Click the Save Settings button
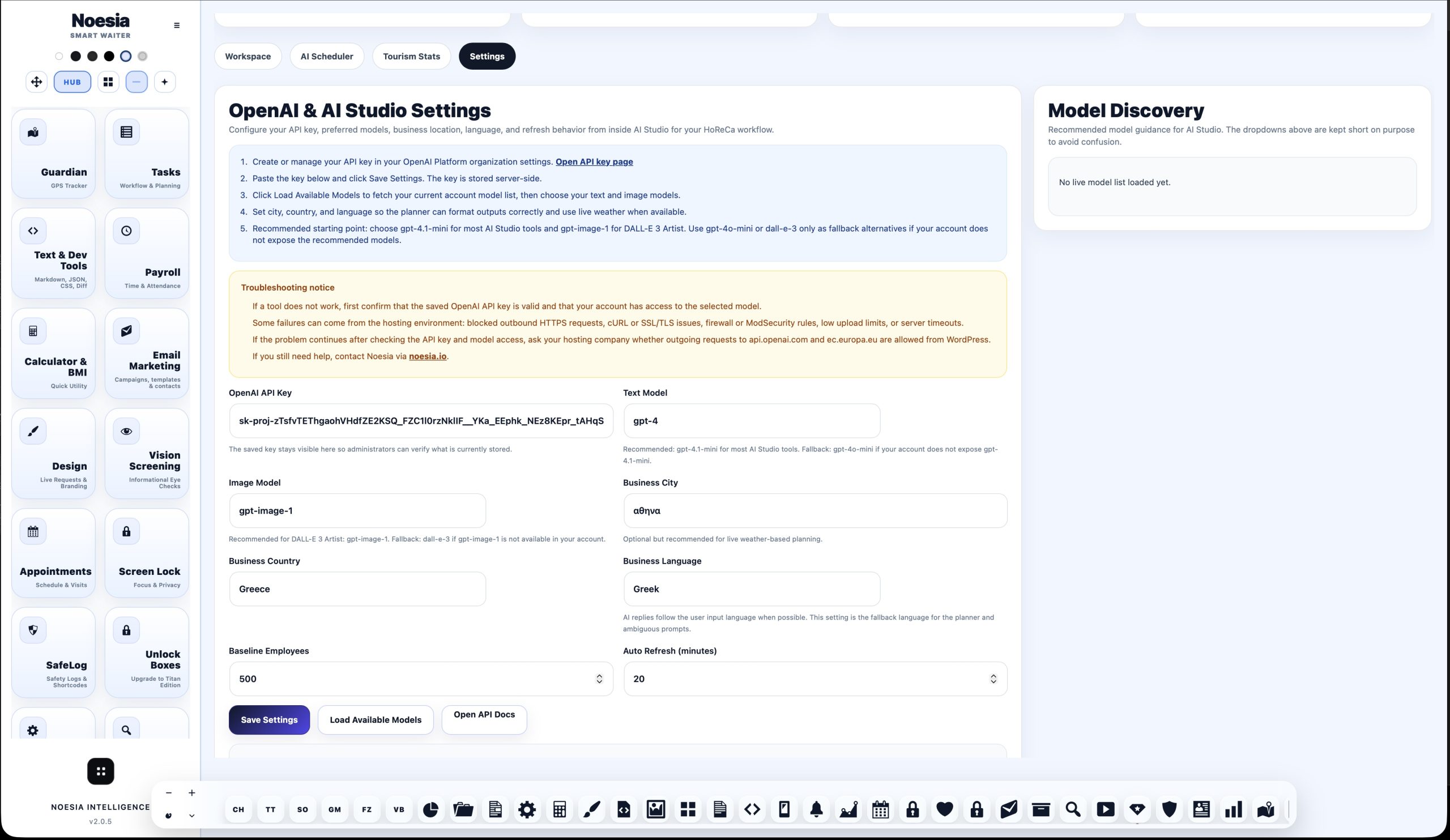 (x=269, y=720)
